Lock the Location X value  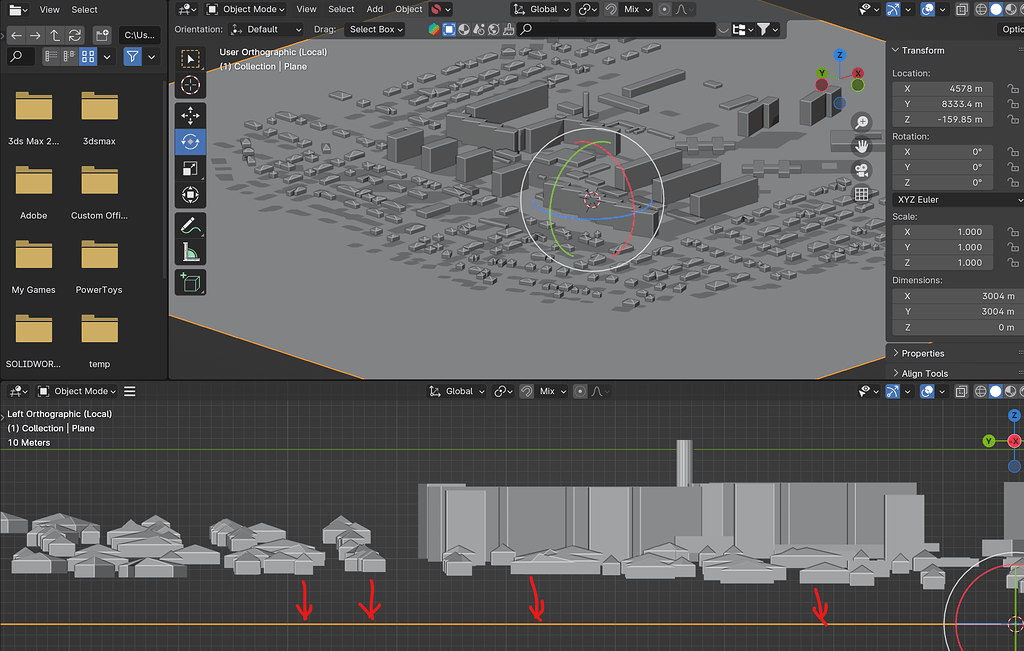(x=1012, y=89)
